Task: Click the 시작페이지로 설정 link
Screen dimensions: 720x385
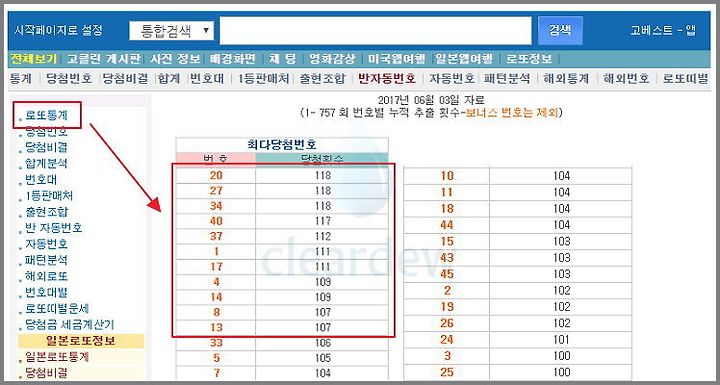Action: 58,31
